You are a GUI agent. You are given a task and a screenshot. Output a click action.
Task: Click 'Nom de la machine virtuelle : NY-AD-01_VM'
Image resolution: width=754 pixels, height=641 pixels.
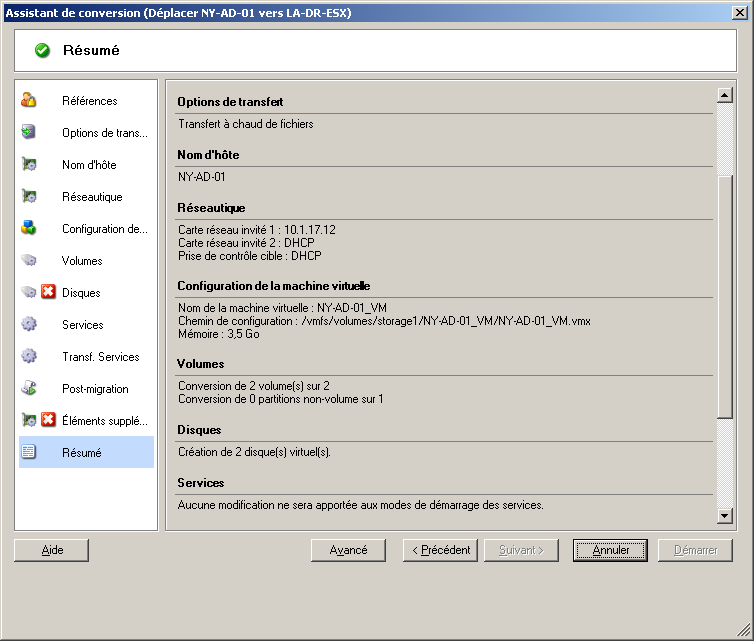click(x=282, y=308)
